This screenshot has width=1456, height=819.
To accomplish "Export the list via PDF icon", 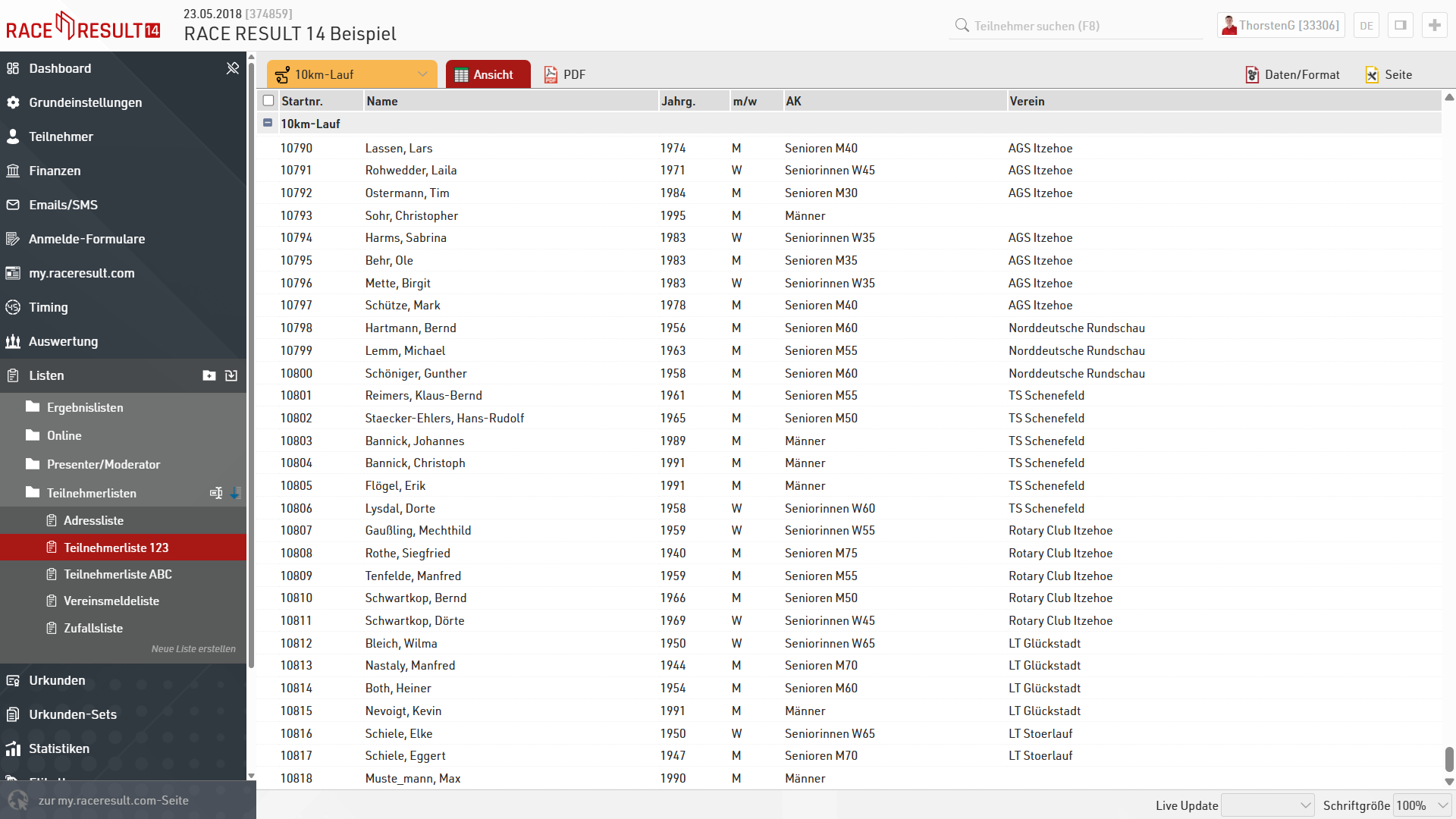I will [564, 74].
